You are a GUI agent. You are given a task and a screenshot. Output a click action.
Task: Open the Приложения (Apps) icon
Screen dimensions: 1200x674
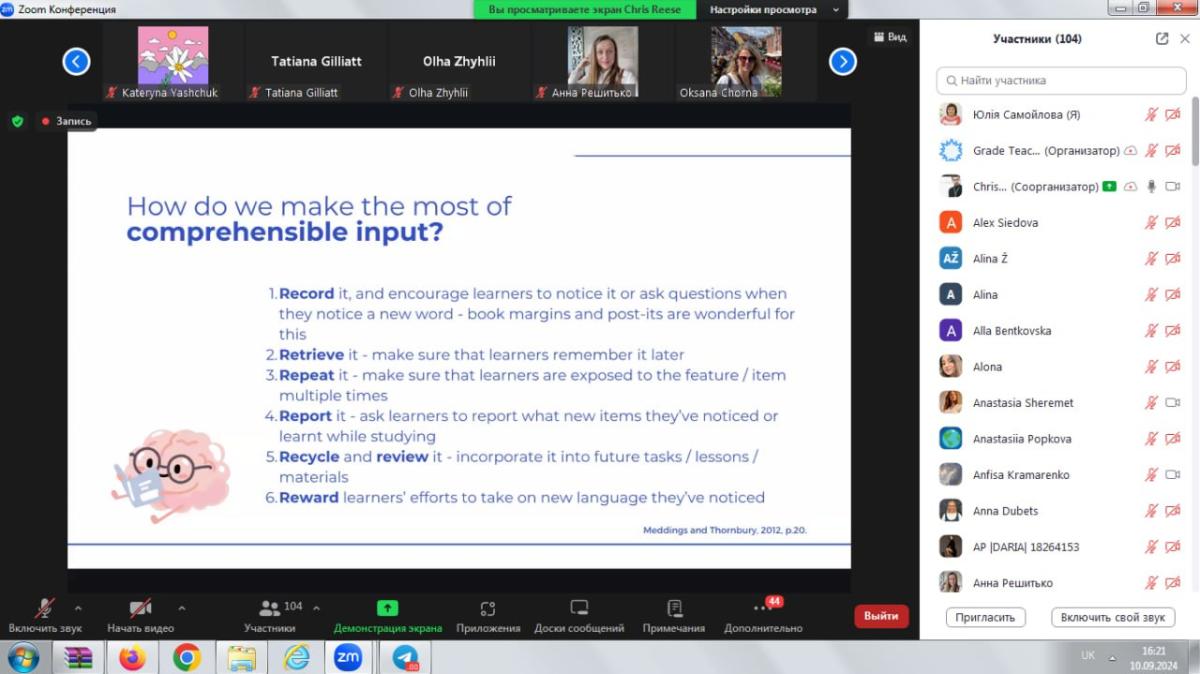pos(488,608)
